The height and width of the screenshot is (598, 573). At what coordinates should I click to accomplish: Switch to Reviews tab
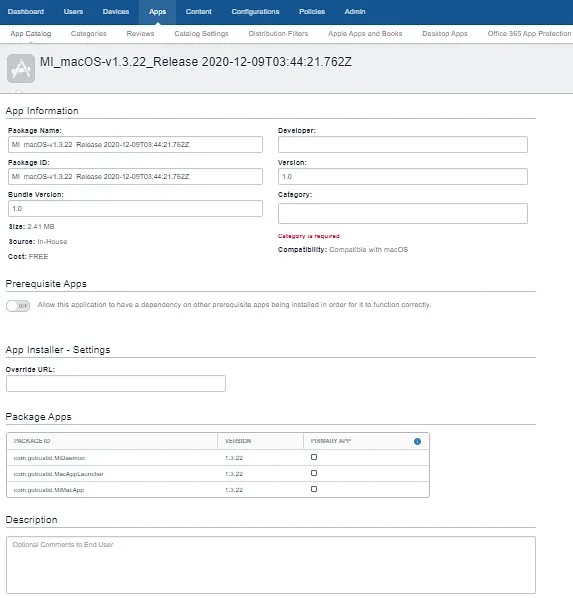coord(140,34)
